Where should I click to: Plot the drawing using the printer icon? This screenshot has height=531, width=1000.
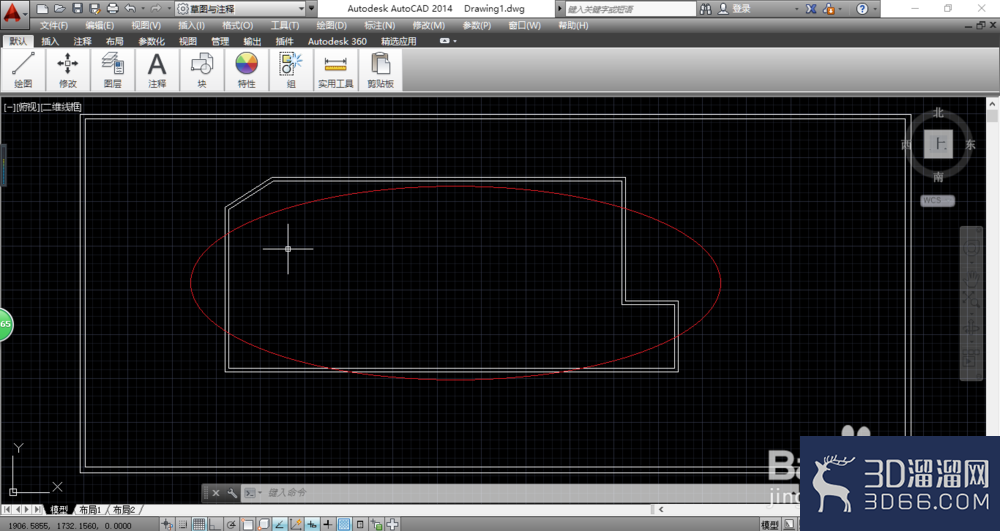tap(113, 9)
